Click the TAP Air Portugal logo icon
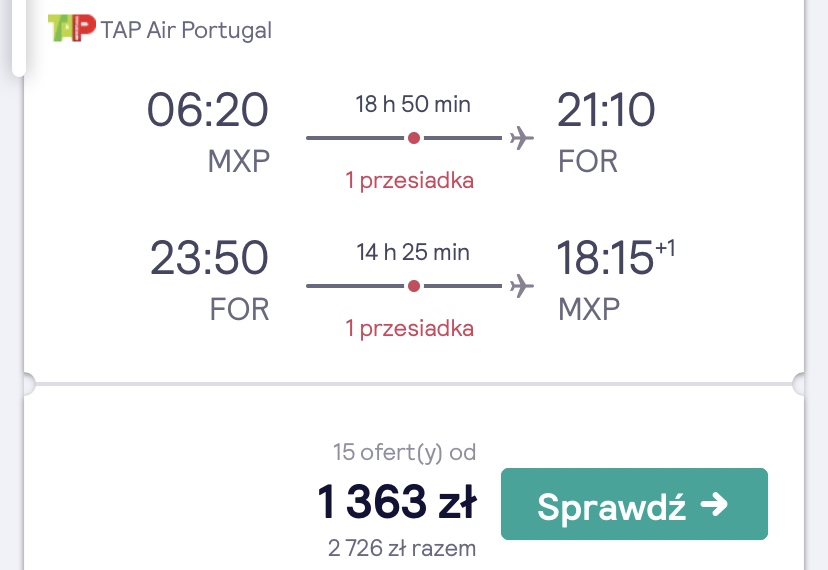 72,28
